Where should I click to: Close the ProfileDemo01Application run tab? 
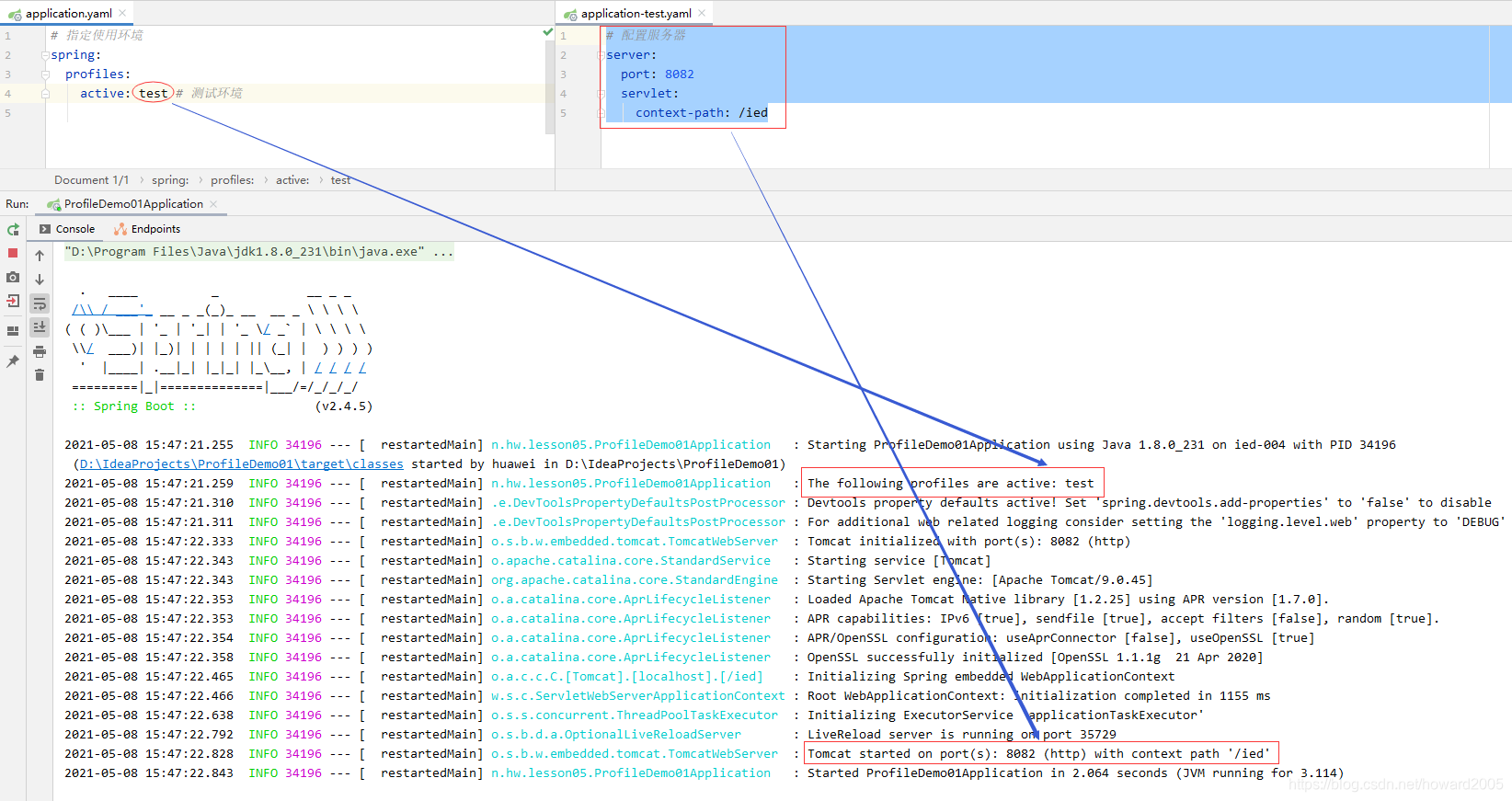(213, 204)
